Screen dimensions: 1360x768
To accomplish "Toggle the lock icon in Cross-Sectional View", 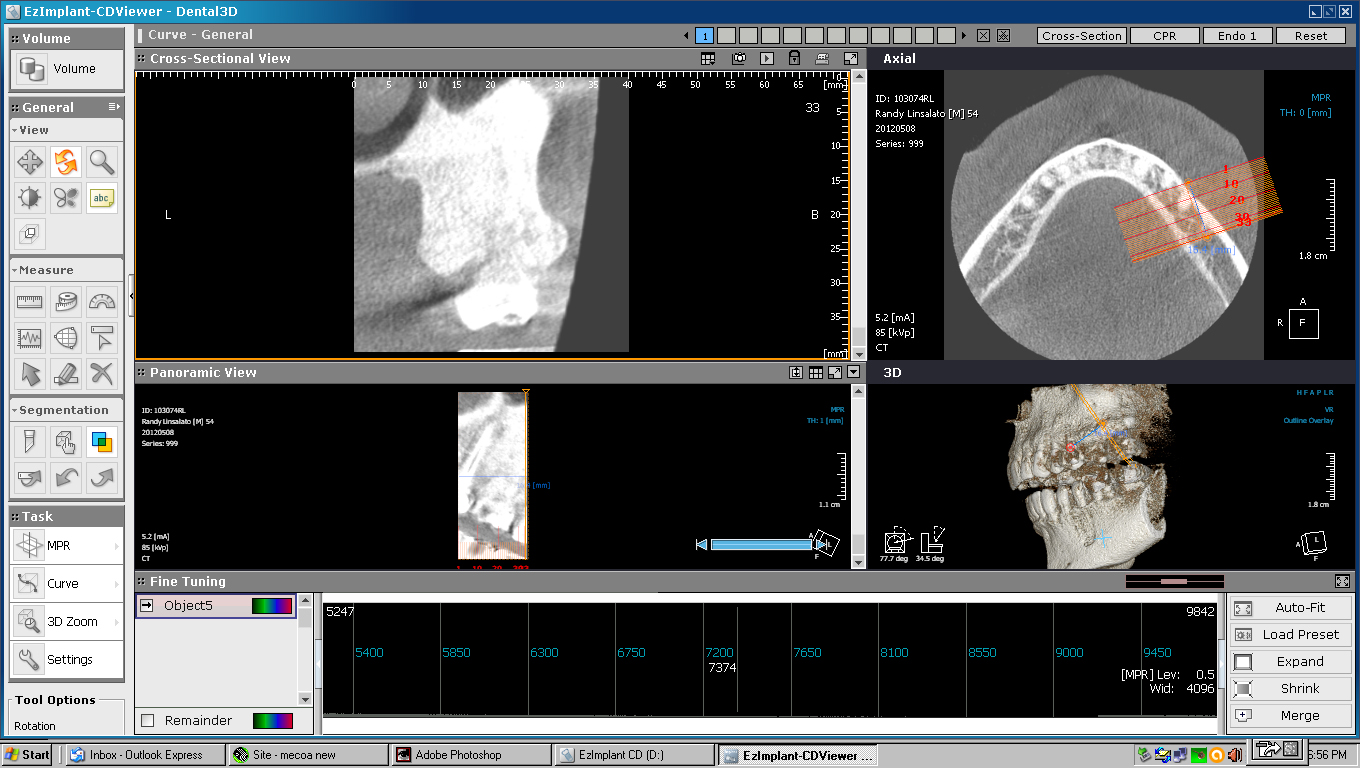I will tap(794, 59).
